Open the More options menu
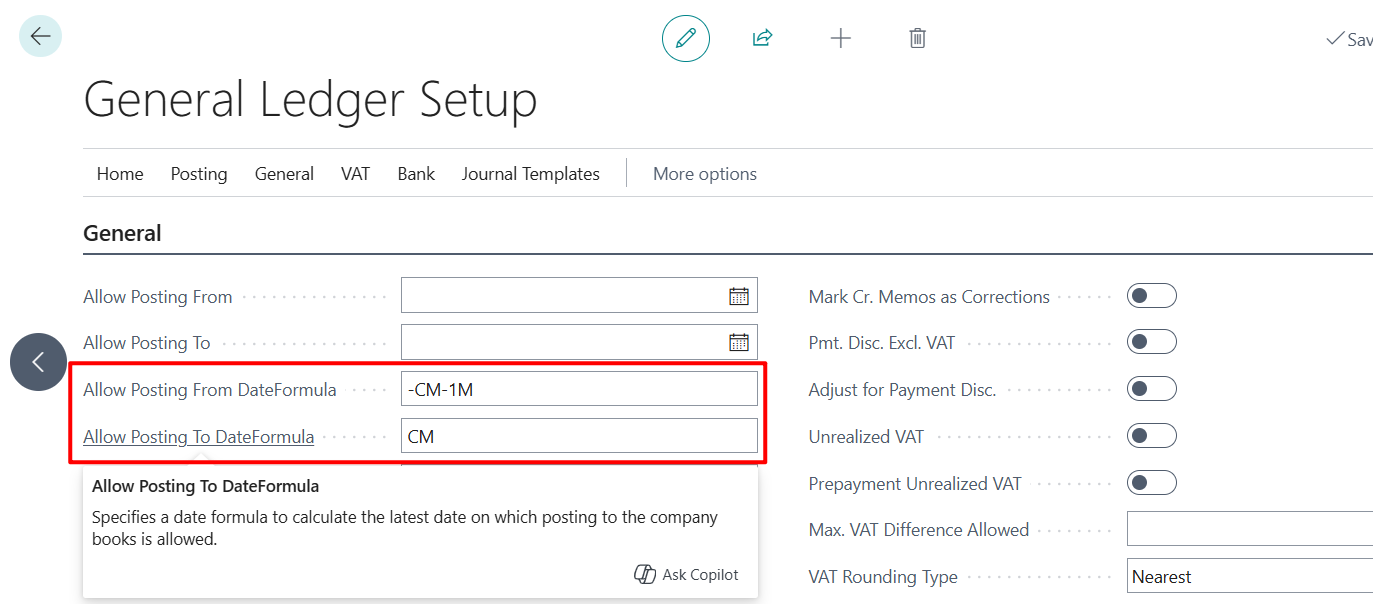1373x604 pixels. pyautogui.click(x=704, y=173)
